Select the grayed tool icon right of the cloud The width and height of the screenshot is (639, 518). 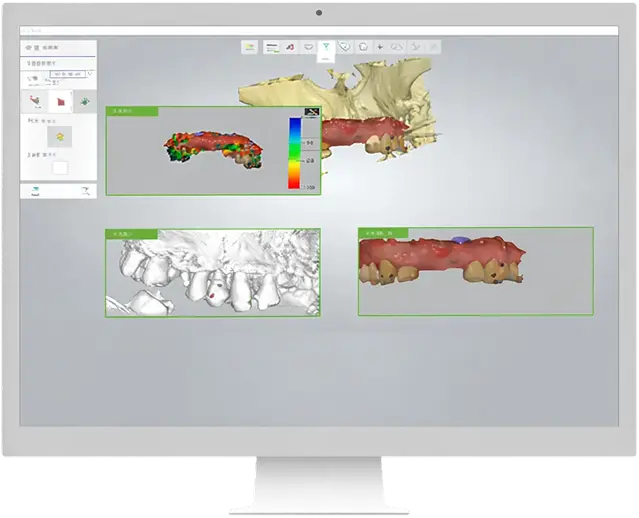click(415, 47)
